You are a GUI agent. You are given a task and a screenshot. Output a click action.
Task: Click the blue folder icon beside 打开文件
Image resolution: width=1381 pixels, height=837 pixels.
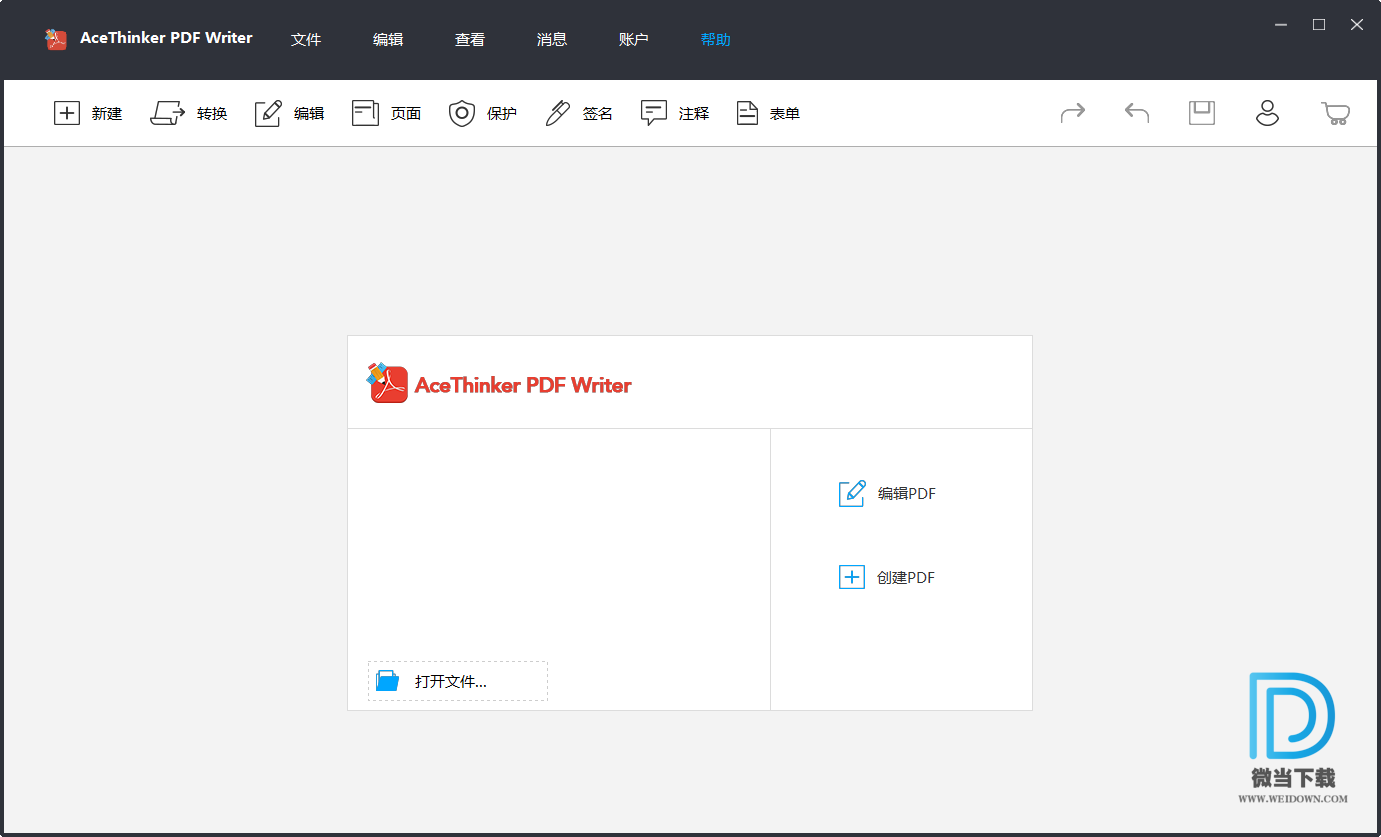[x=387, y=681]
